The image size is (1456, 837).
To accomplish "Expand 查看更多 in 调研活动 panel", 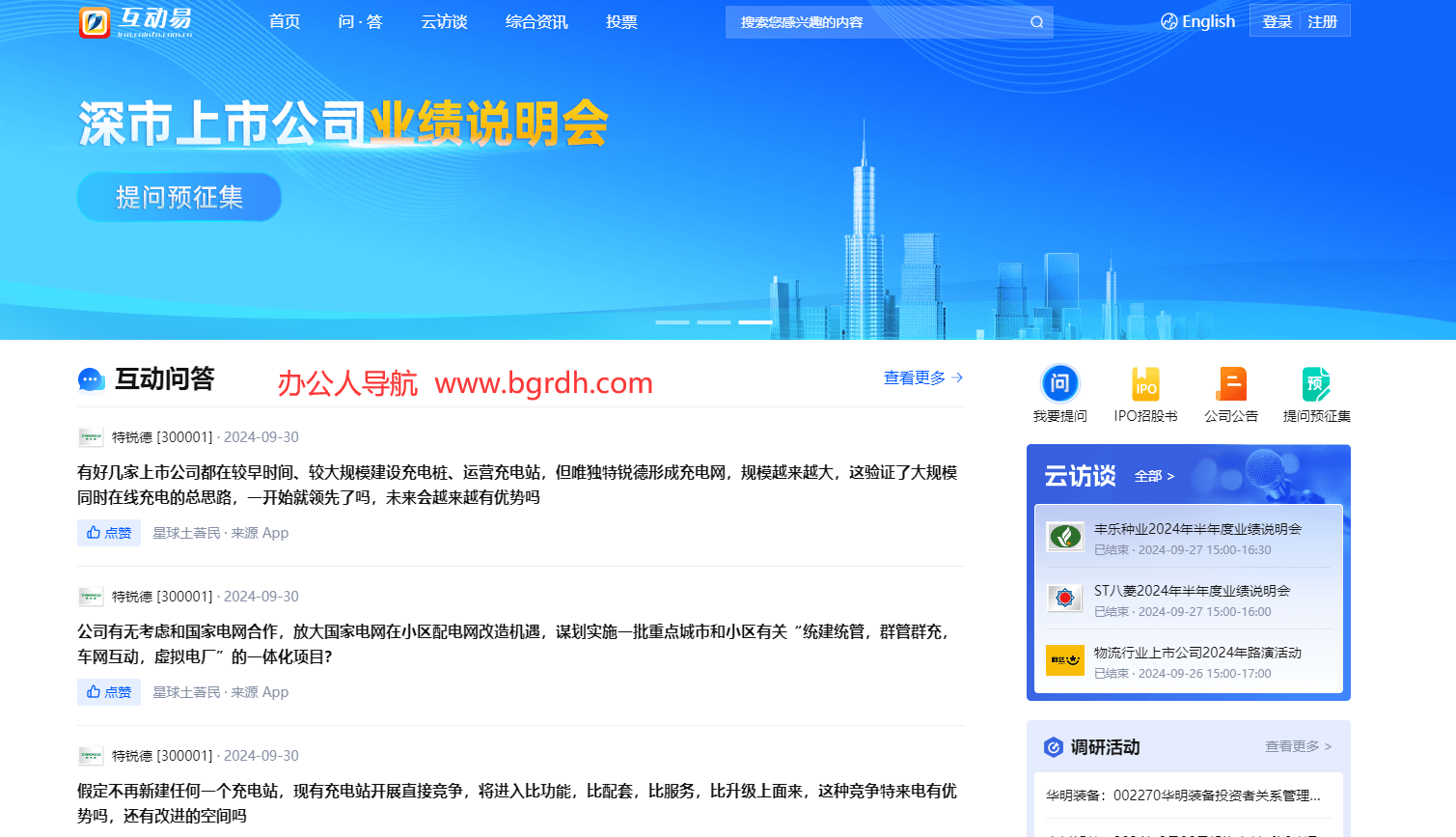I will click(x=1299, y=746).
